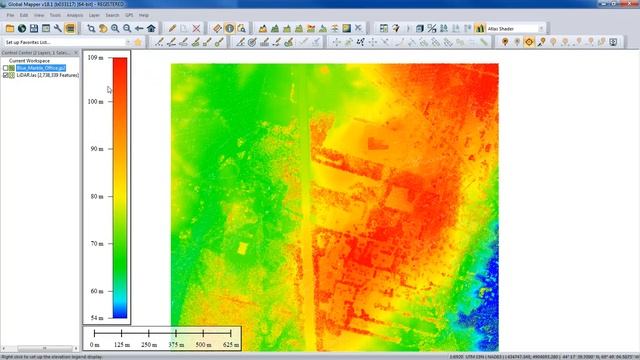Viewport: 640px width, 360px height.
Task: Open the Edit menu
Action: point(24,15)
